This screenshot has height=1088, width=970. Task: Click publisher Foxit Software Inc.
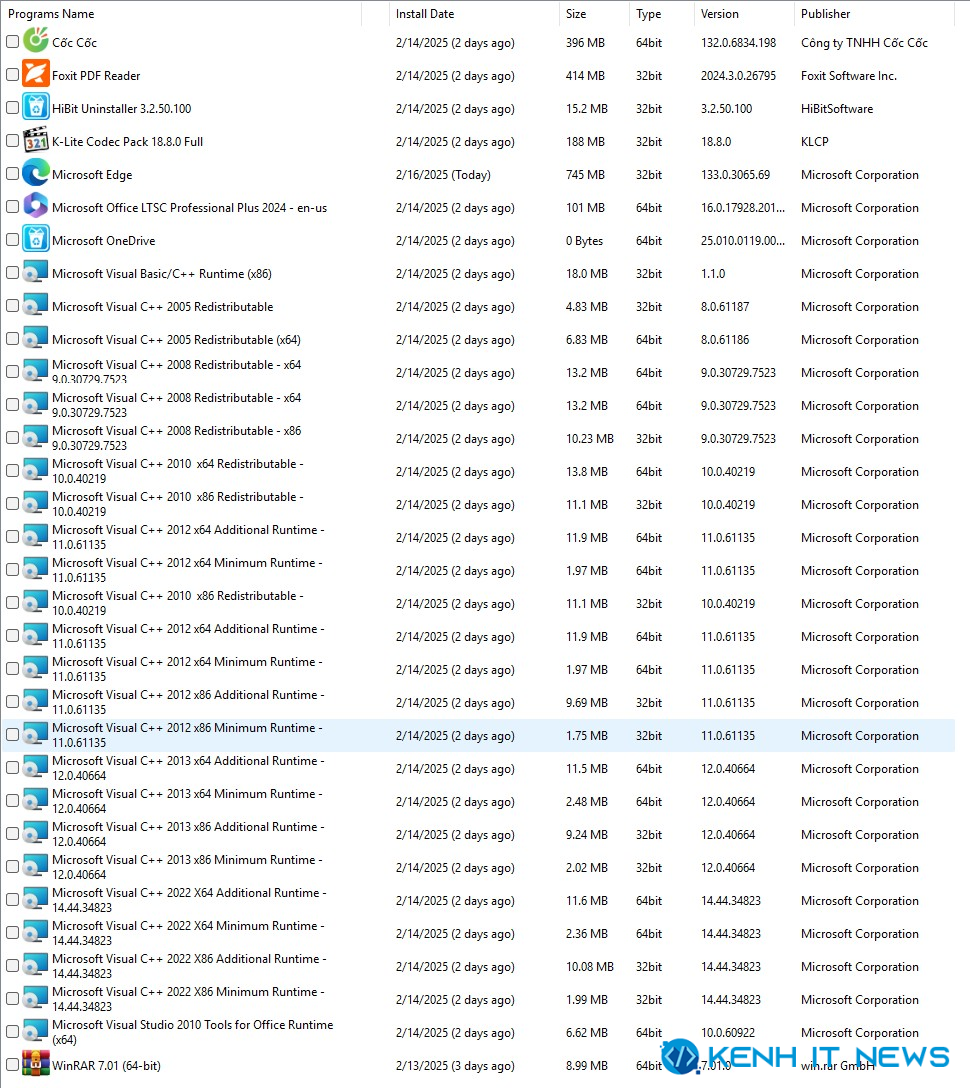pyautogui.click(x=849, y=76)
